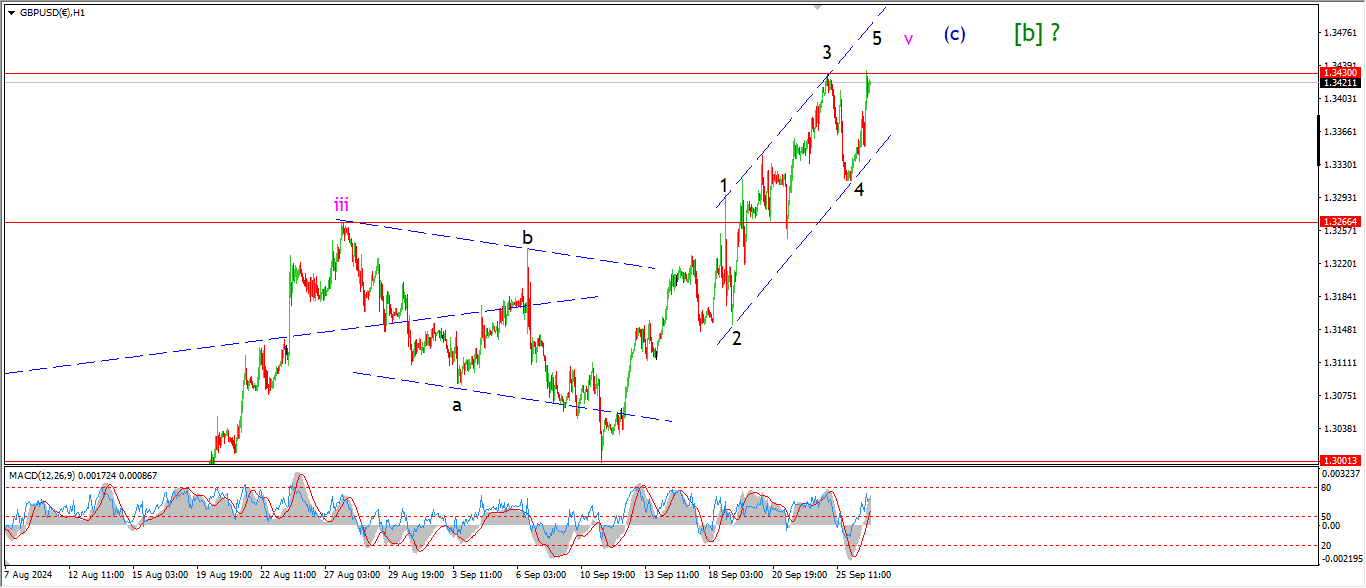The height and width of the screenshot is (588, 1366).
Task: Click the red 1.34300 price tag
Action: click(x=1339, y=73)
